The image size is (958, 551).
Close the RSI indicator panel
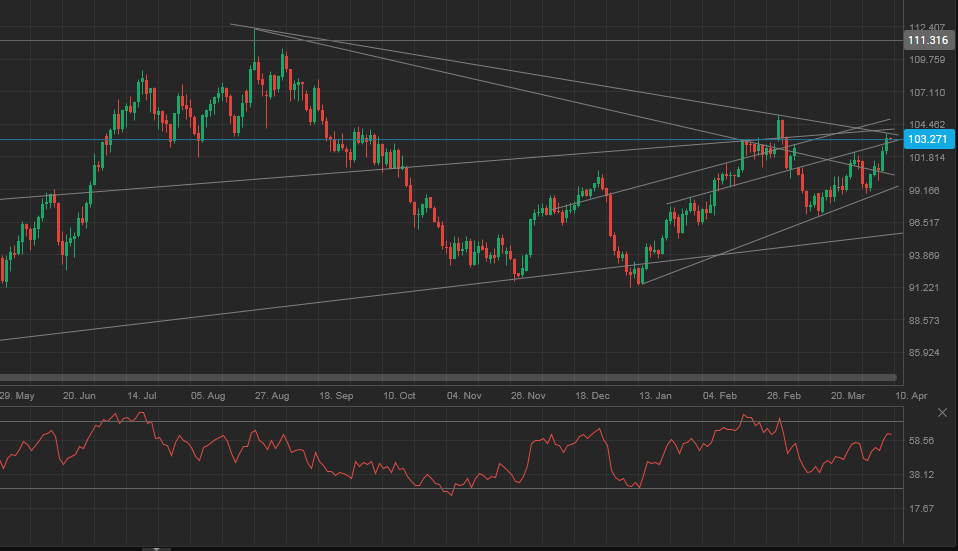pos(942,413)
